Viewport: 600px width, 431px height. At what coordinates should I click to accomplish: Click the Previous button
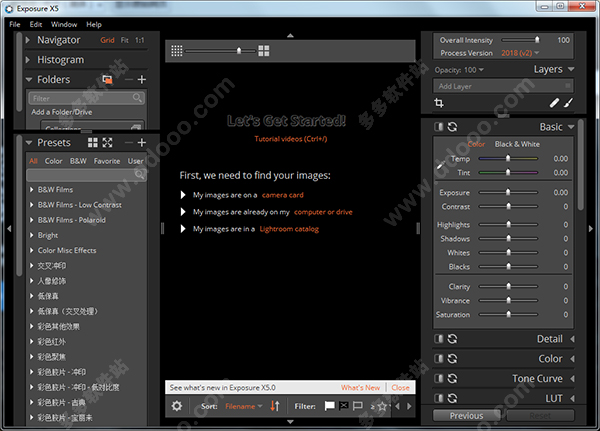click(466, 416)
